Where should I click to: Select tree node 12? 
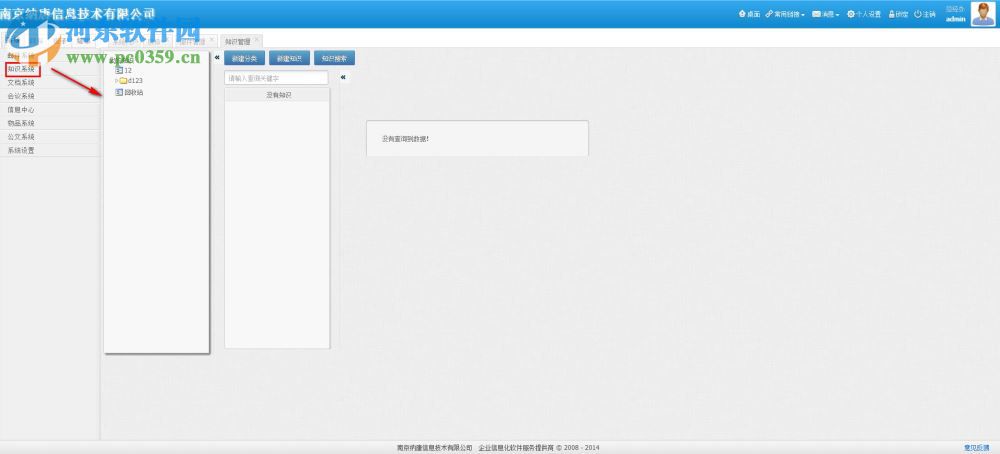[124, 70]
